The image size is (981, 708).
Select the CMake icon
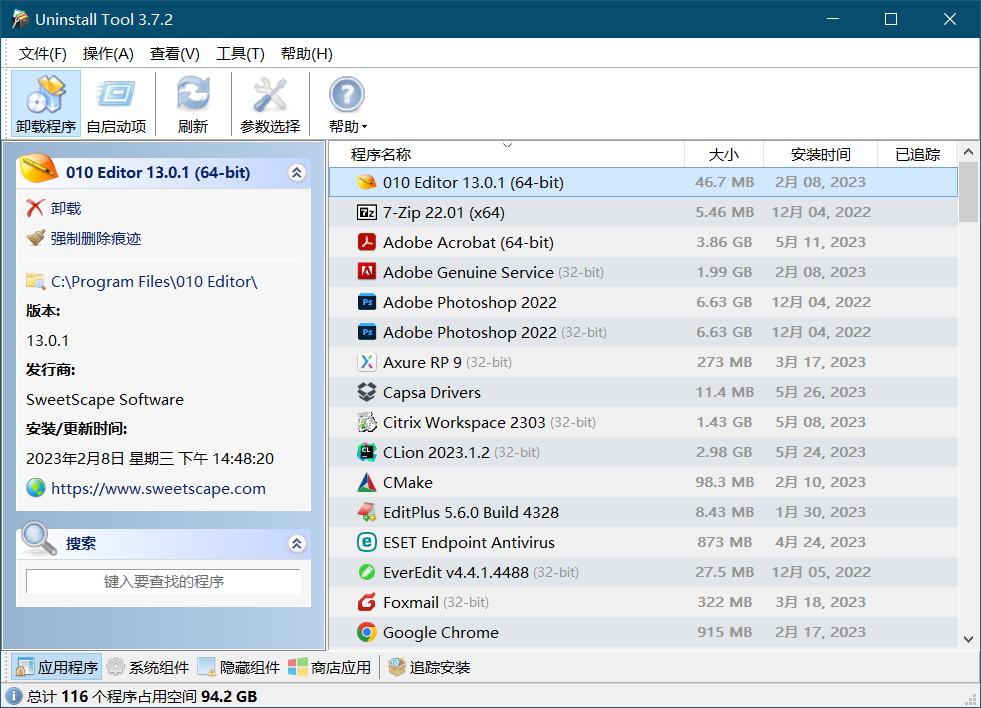[367, 482]
